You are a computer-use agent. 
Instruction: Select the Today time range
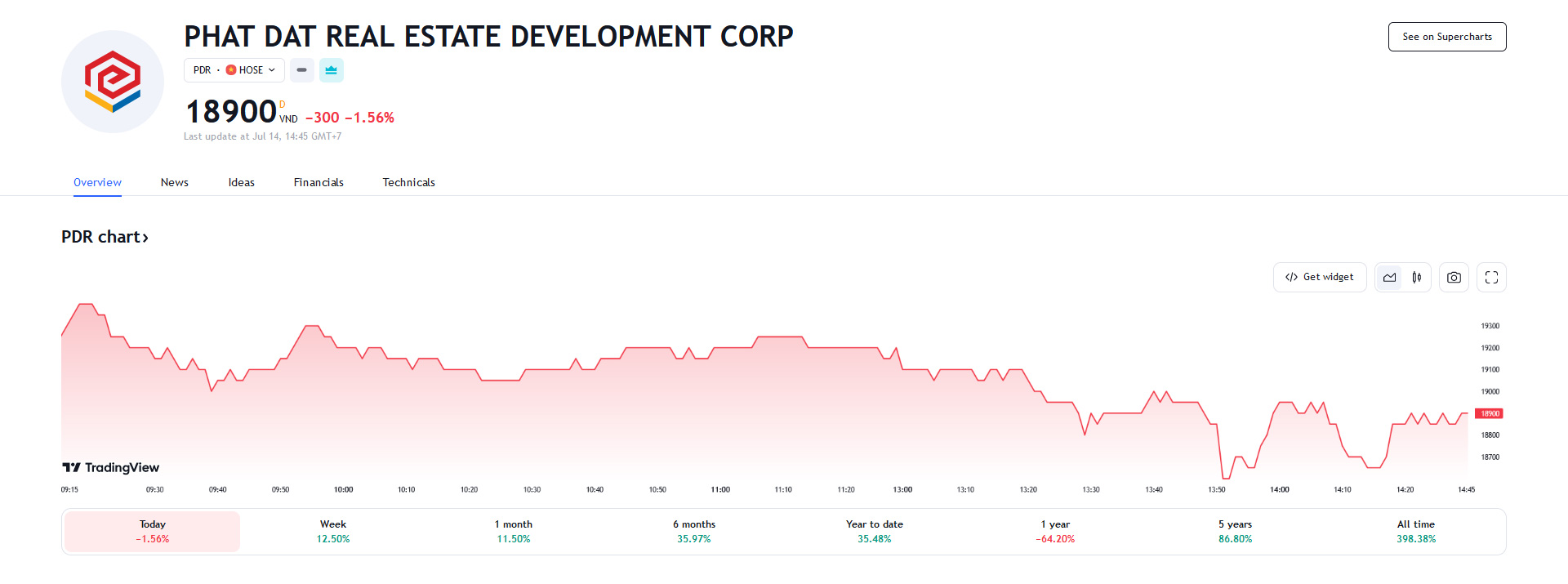(153, 531)
